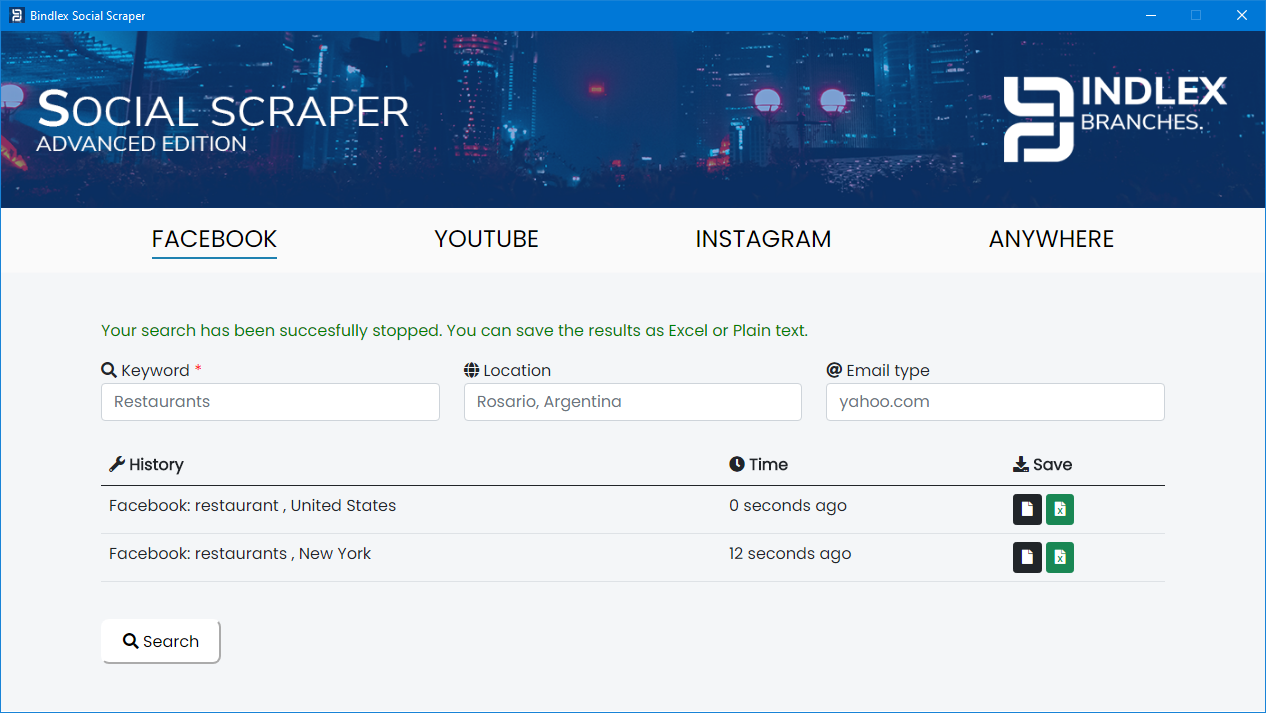Image resolution: width=1266 pixels, height=713 pixels.
Task: Click the History column header
Action: [146, 464]
